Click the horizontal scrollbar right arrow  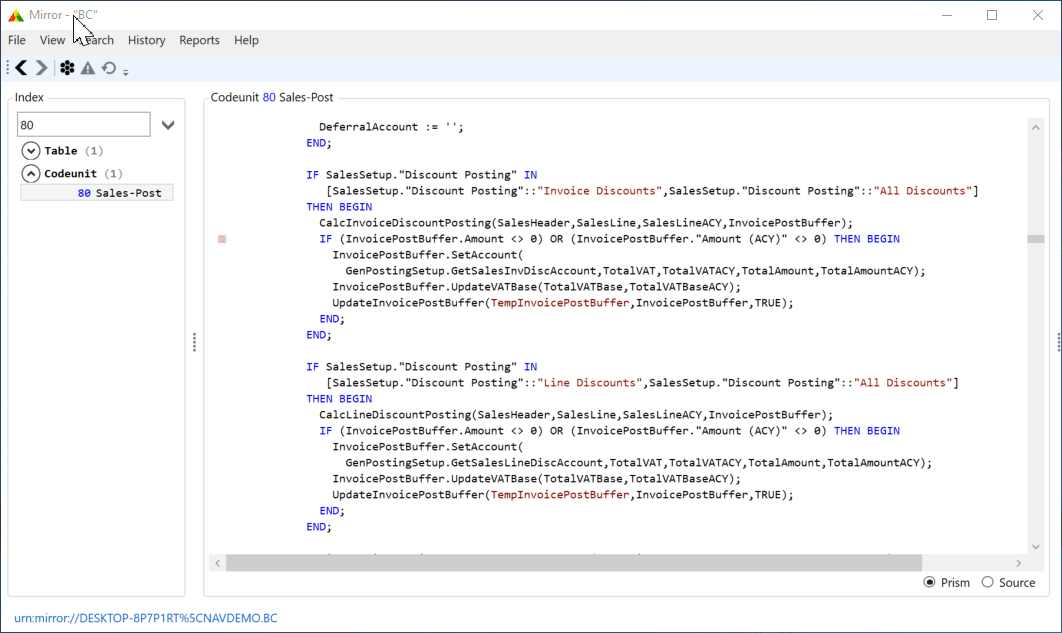[x=1019, y=563]
